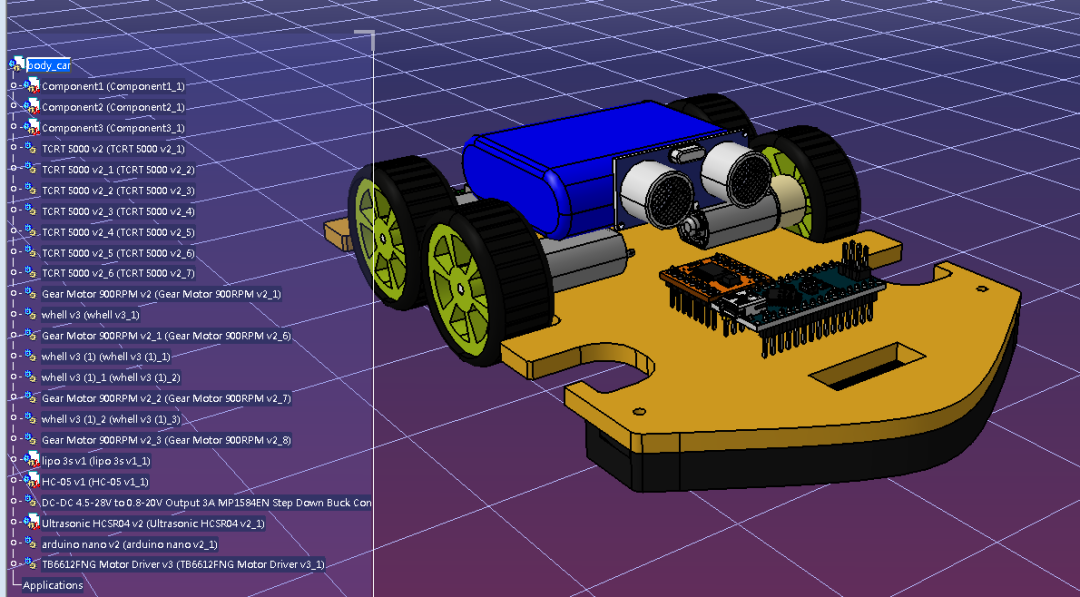Click the body_car root product icon
The width and height of the screenshot is (1080, 597).
tap(17, 65)
